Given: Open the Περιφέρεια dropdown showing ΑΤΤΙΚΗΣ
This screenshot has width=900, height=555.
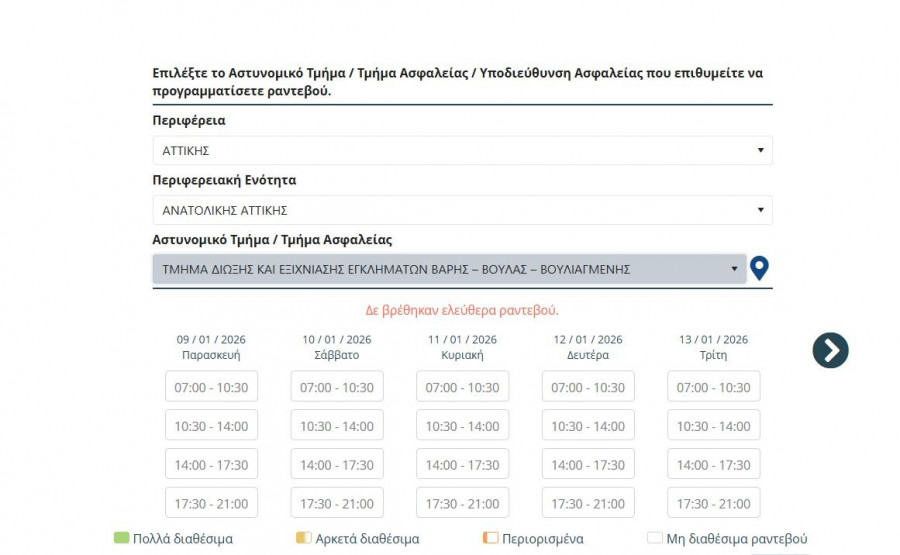Looking at the screenshot, I should (462, 151).
